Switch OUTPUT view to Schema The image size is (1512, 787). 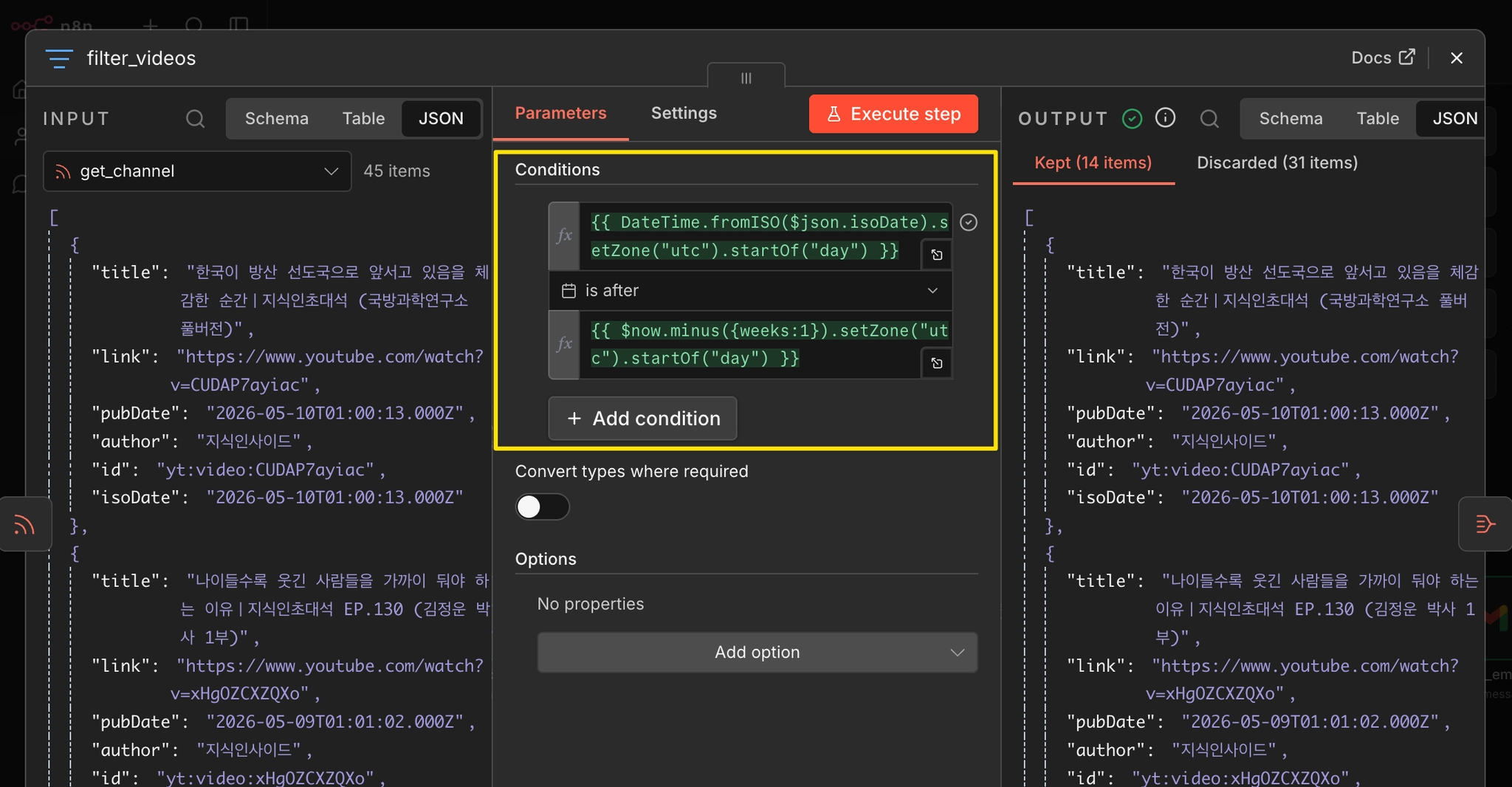pyautogui.click(x=1291, y=118)
